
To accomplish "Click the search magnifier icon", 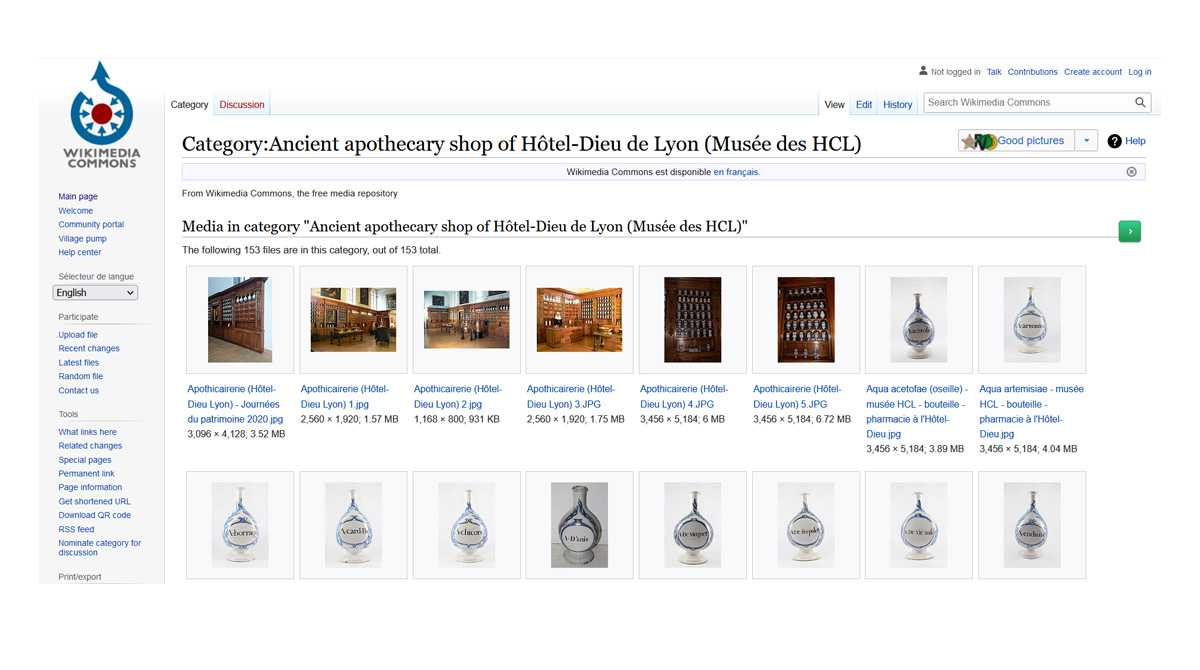I will (x=1140, y=102).
